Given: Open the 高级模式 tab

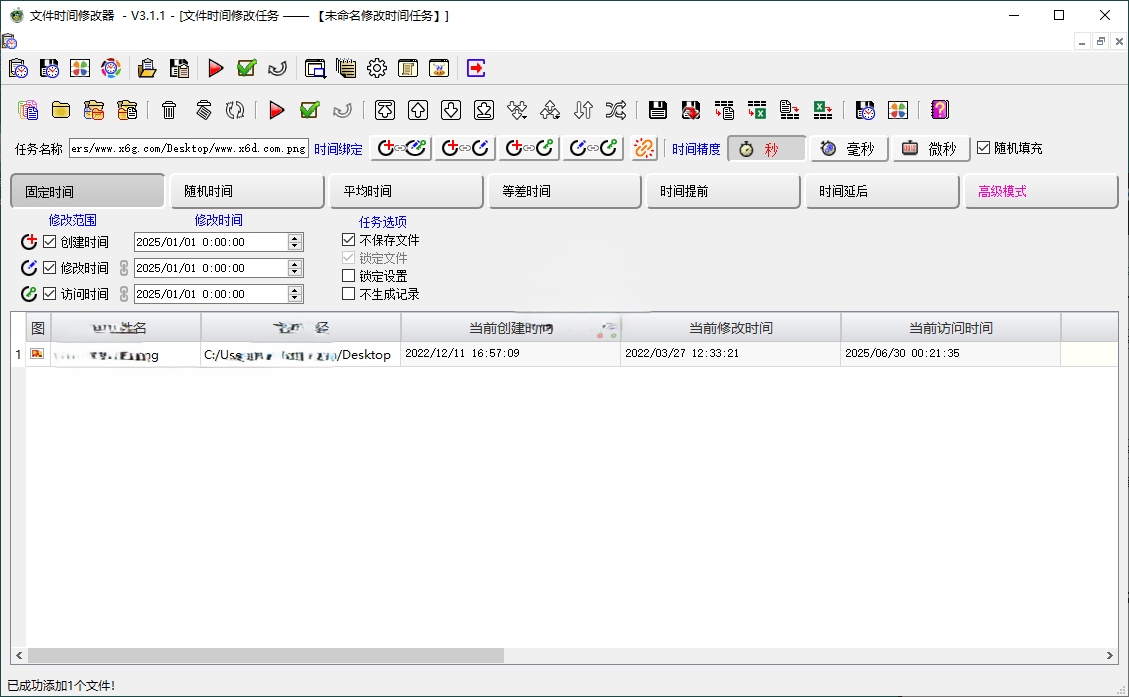Looking at the screenshot, I should coord(1041,192).
